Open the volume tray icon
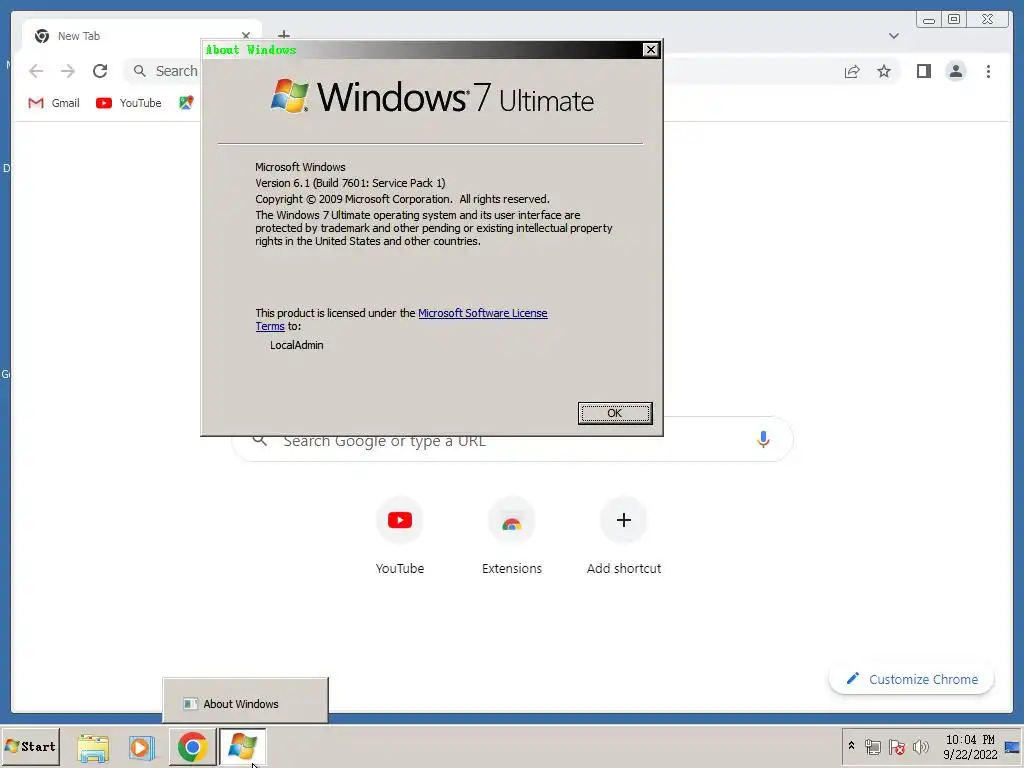This screenshot has height=768, width=1024. 921,746
